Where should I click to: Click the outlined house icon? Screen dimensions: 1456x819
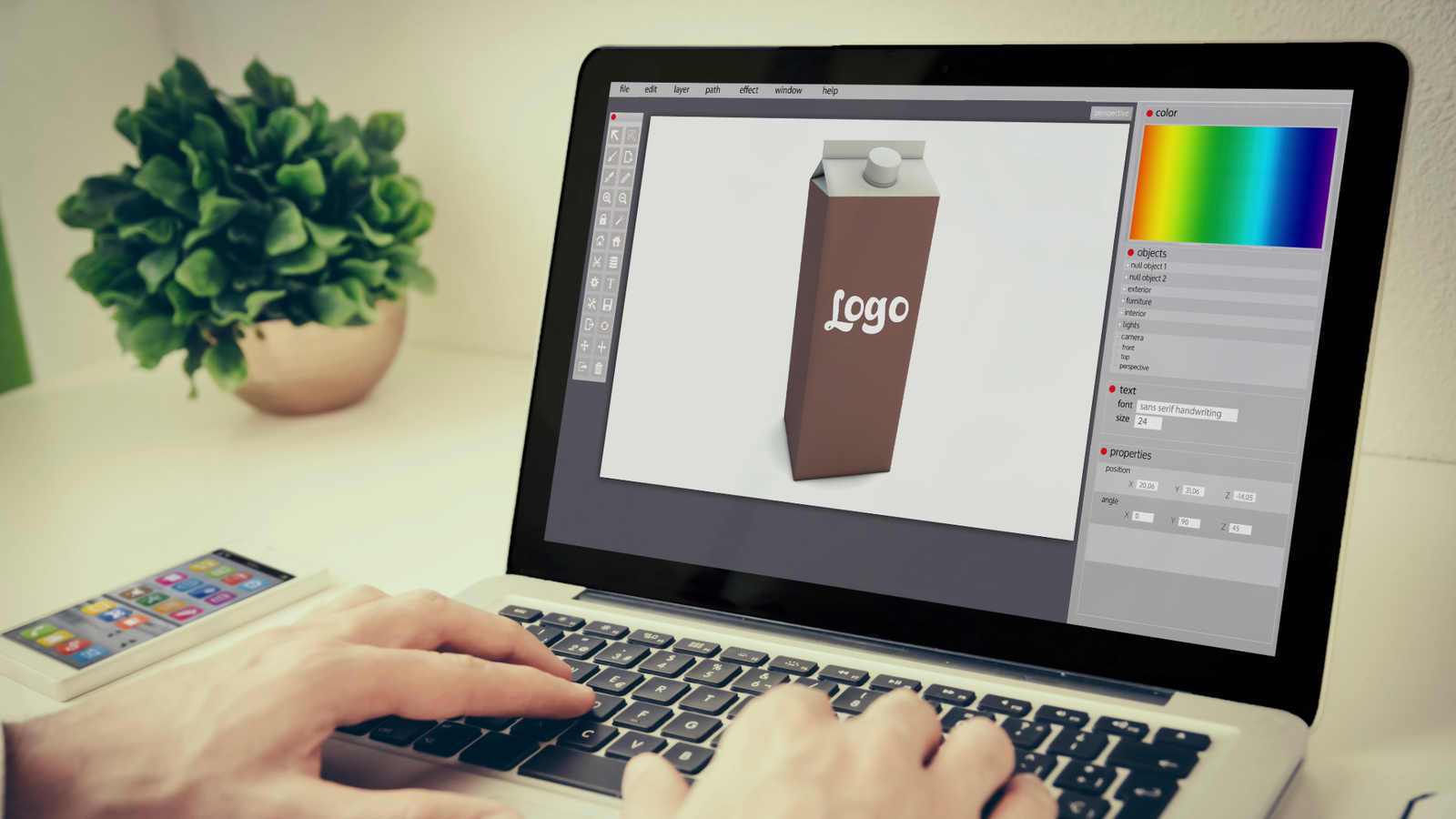pos(601,241)
